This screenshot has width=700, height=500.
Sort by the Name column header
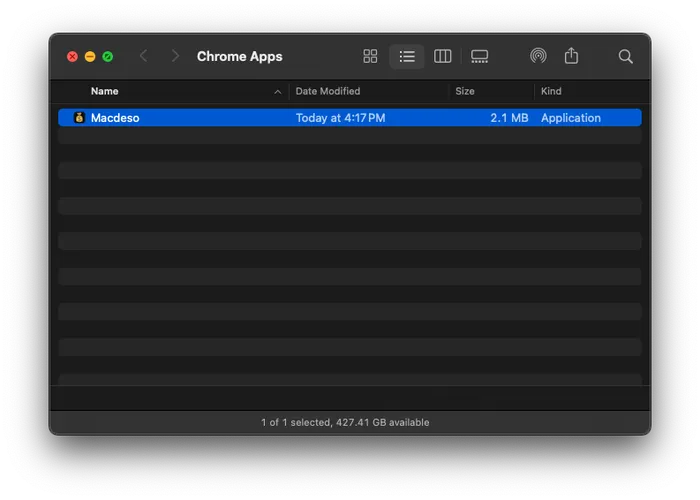(104, 91)
